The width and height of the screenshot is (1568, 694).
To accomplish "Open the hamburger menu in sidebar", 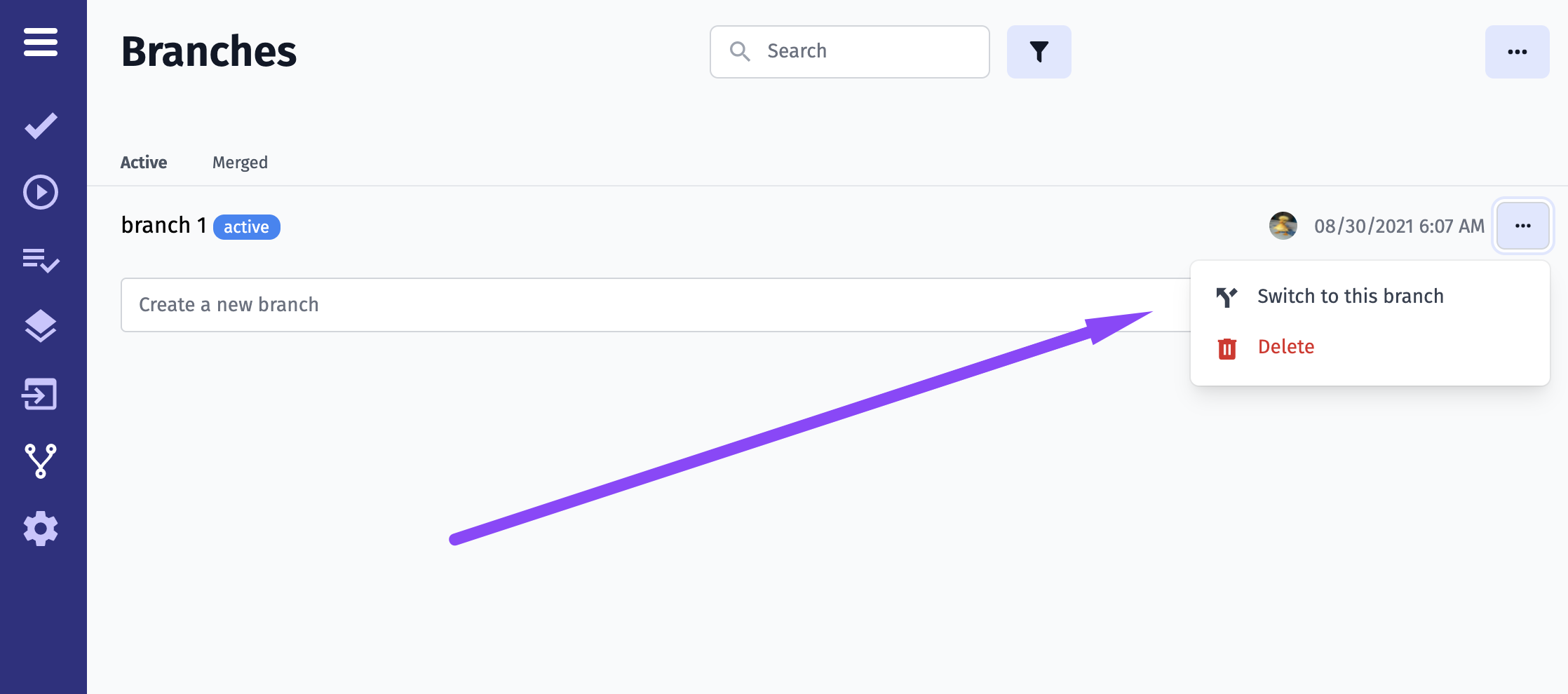I will 41,42.
